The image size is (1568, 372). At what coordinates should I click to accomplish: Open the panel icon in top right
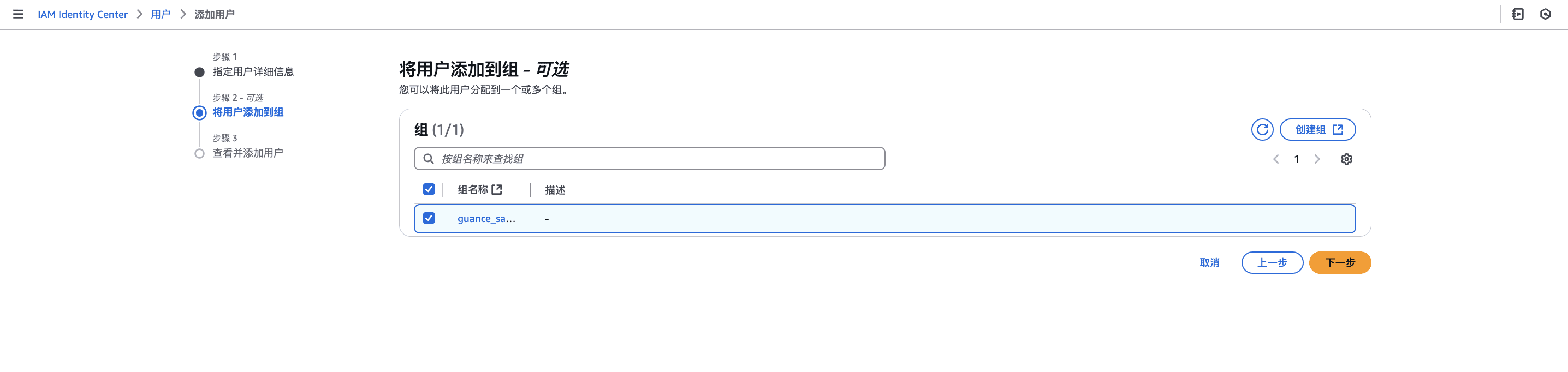(1517, 14)
